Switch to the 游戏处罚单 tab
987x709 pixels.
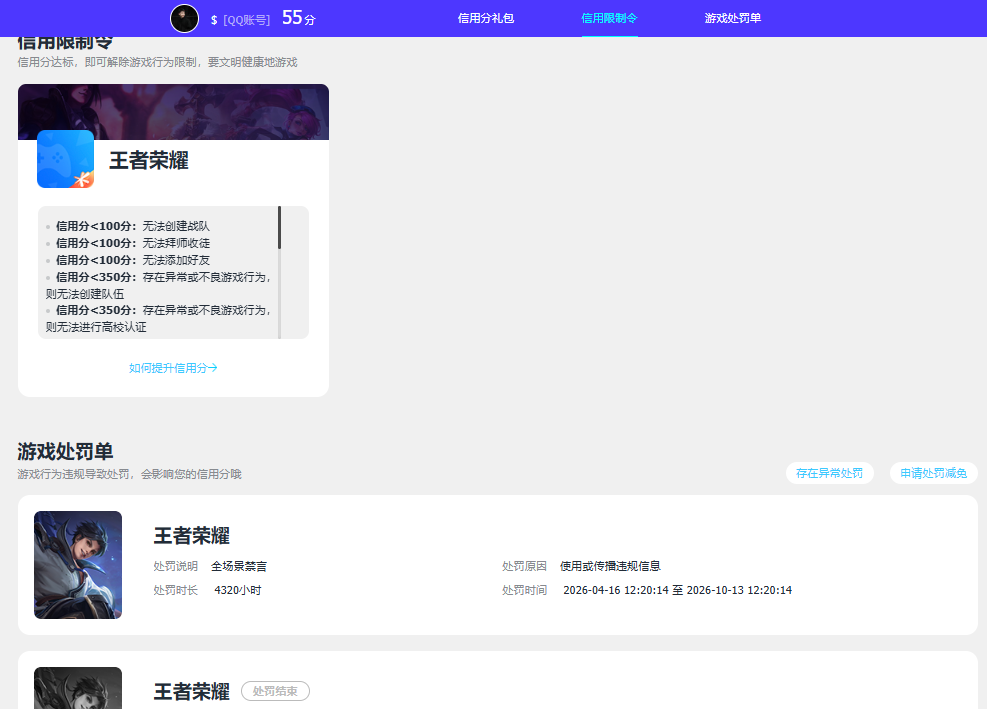pyautogui.click(x=733, y=18)
